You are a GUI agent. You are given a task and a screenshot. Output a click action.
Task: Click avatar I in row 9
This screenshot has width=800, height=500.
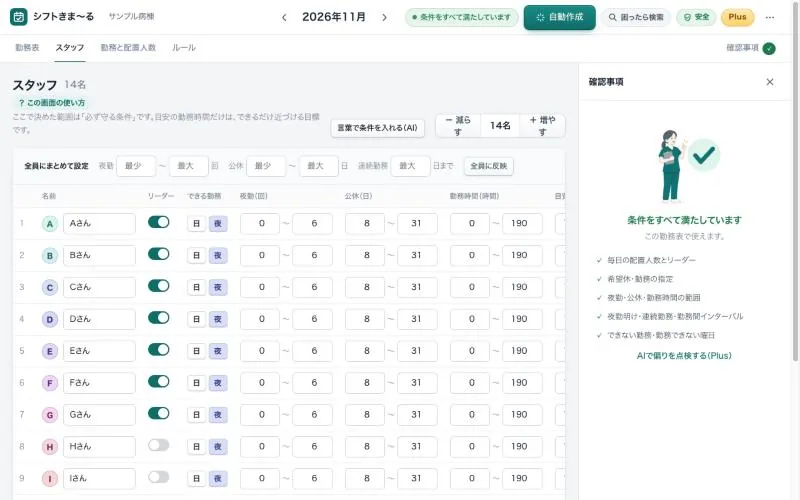click(x=49, y=479)
